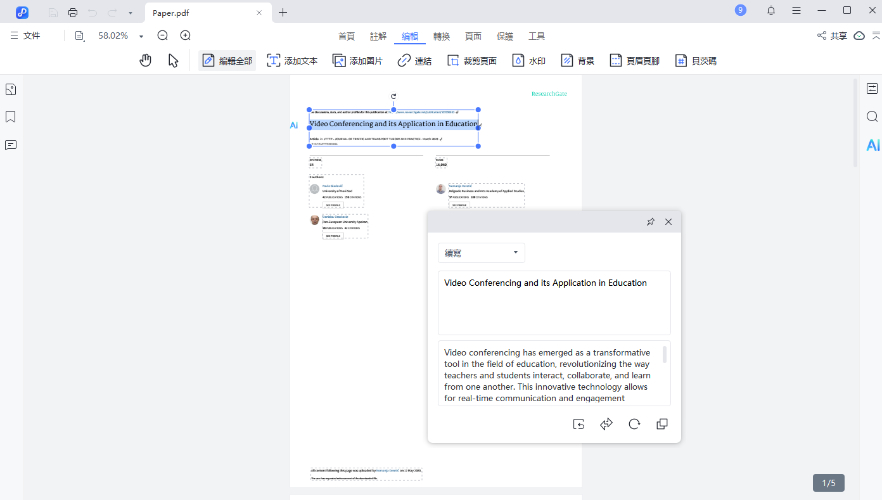Screen dimensions: 882x500
Task: Click the AI result scrollbar
Action: click(665, 356)
